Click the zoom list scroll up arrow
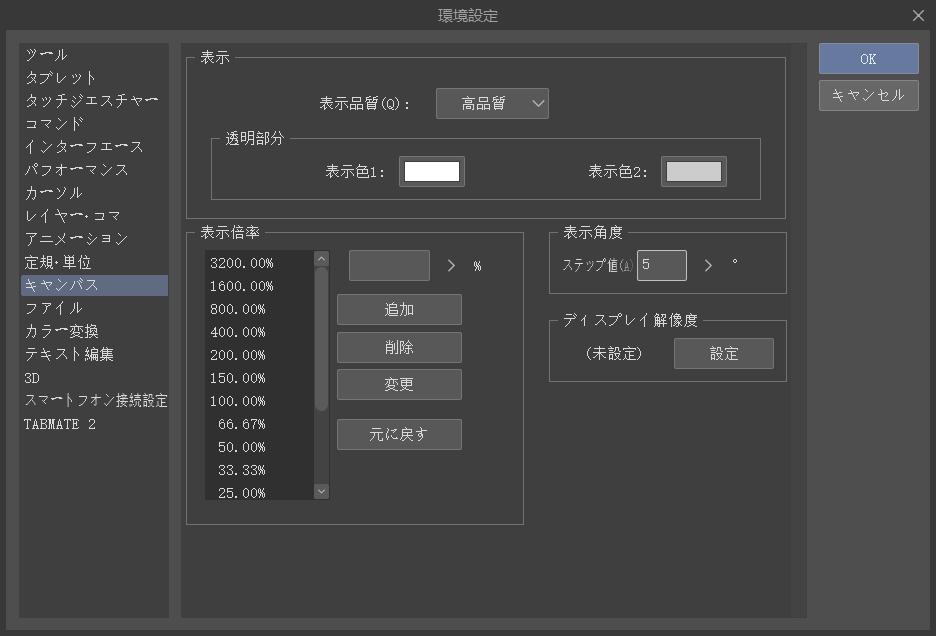Screen dimensions: 936x636 click(321, 259)
